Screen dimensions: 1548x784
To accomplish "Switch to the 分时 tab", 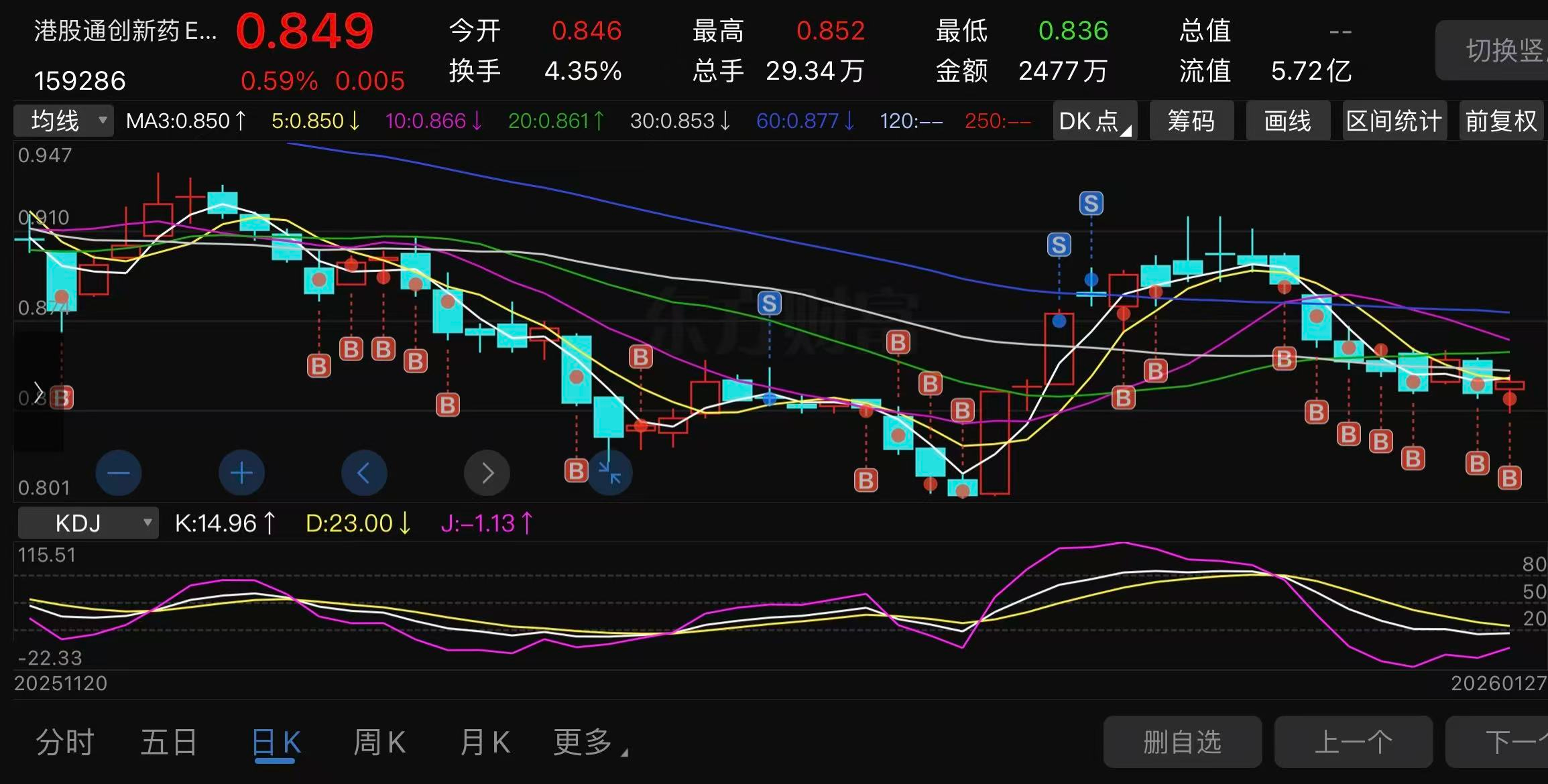I will pyautogui.click(x=64, y=742).
